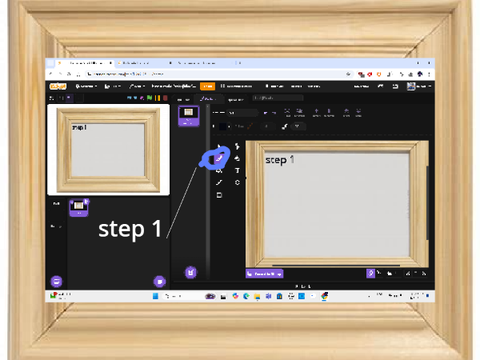Toggle the highlighted stage size button
480x360 pixels.
coord(69,98)
